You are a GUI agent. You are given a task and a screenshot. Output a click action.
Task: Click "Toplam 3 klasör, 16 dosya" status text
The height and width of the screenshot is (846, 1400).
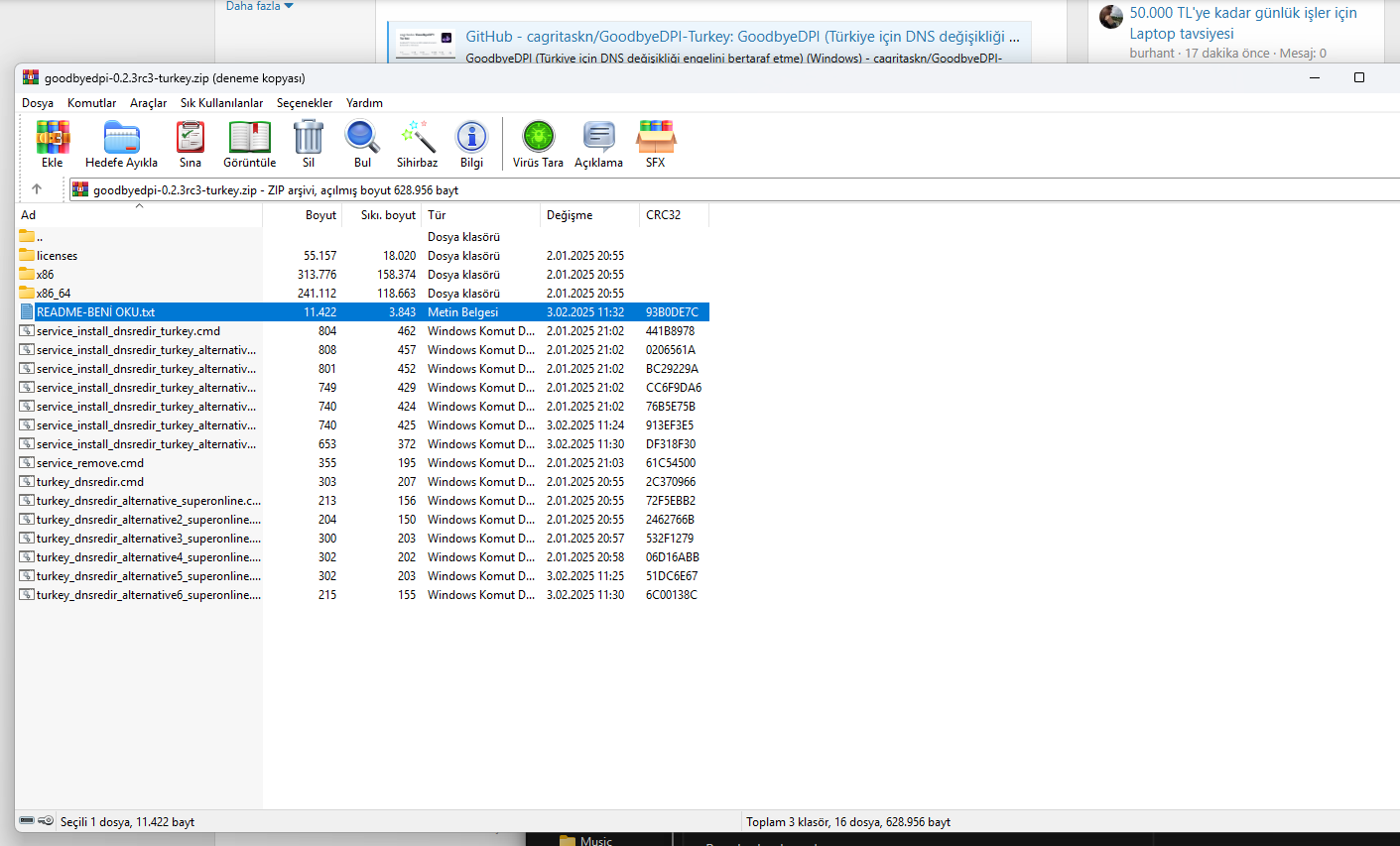click(x=848, y=822)
